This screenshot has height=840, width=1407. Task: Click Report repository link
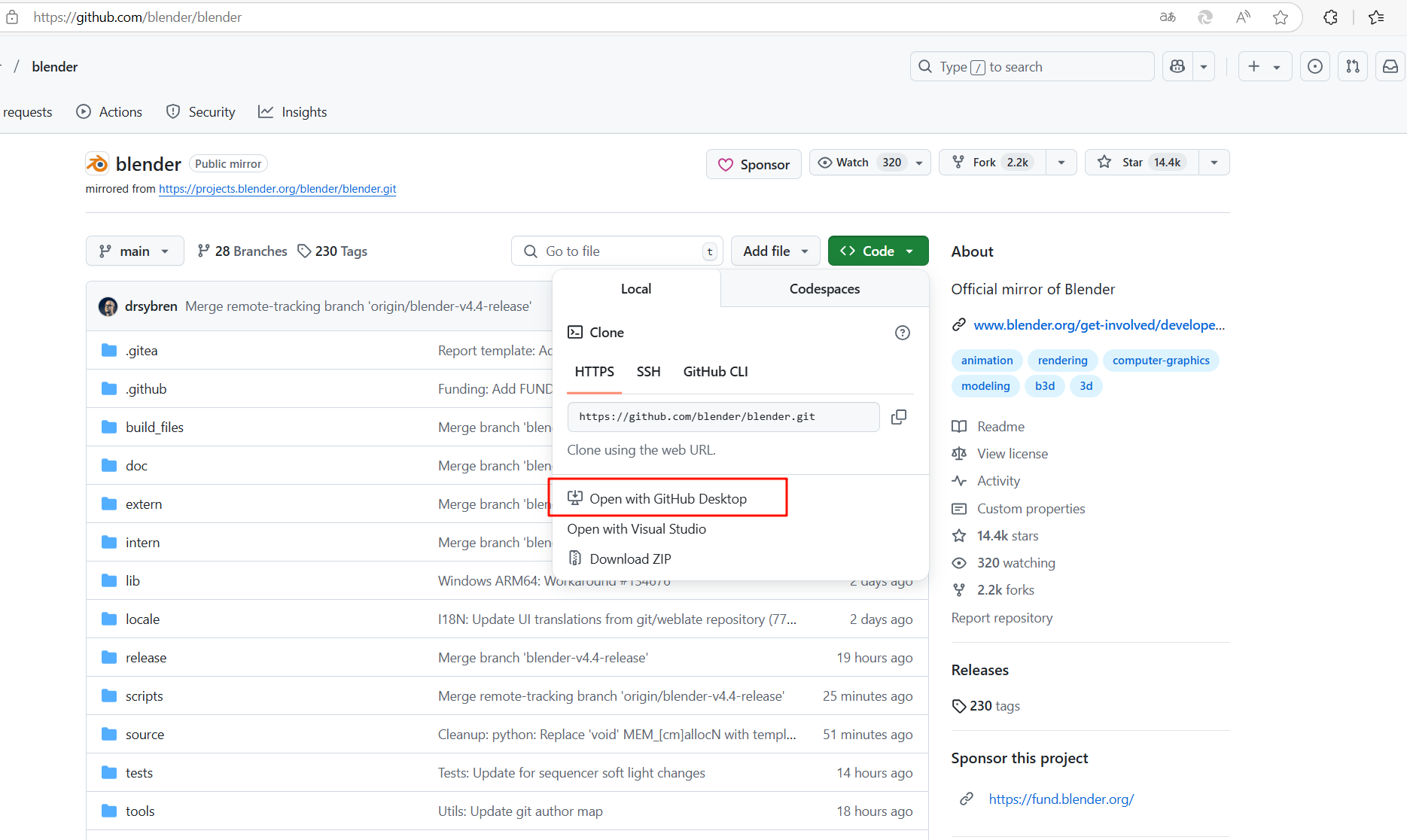[x=1001, y=618]
